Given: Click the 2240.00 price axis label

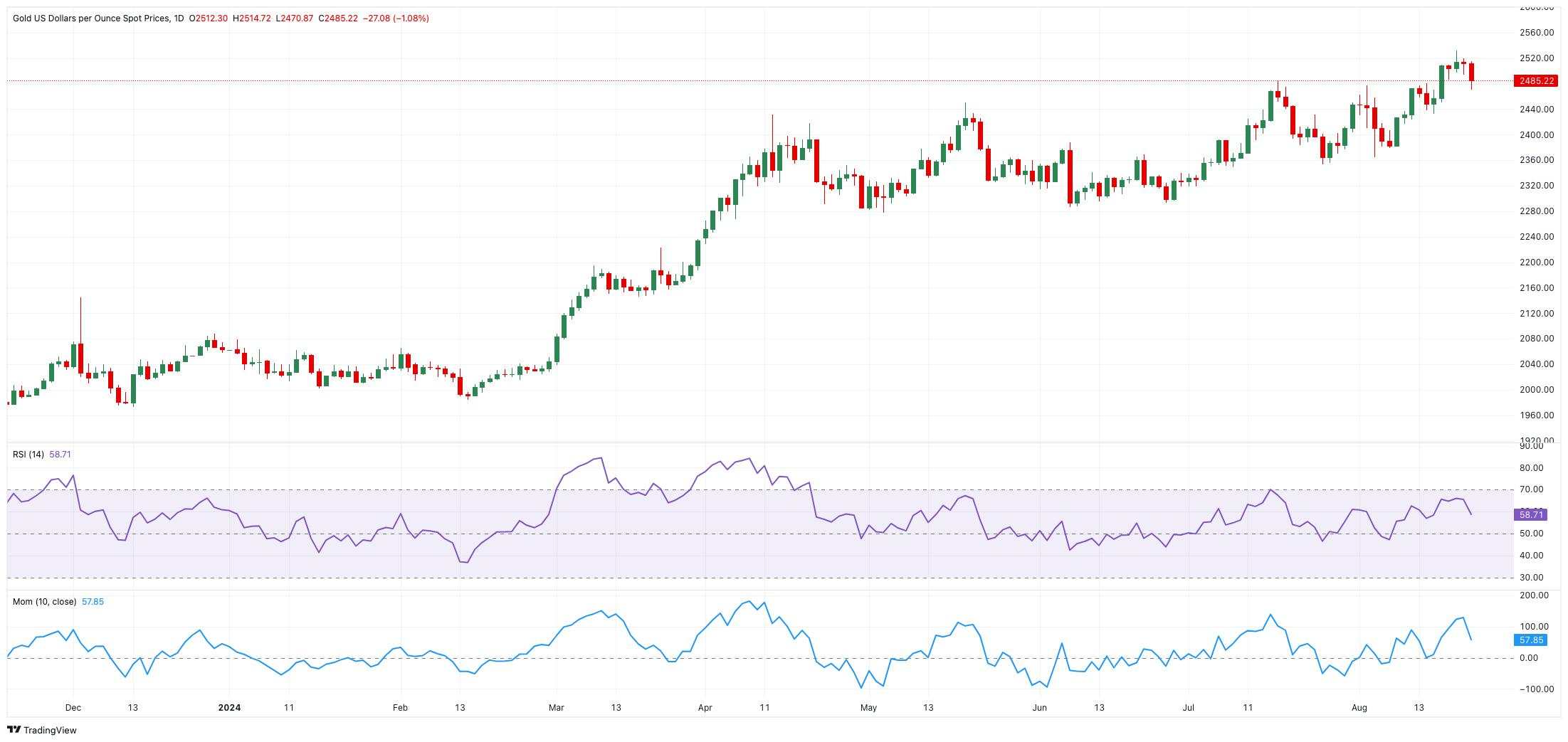Looking at the screenshot, I should [x=1536, y=237].
